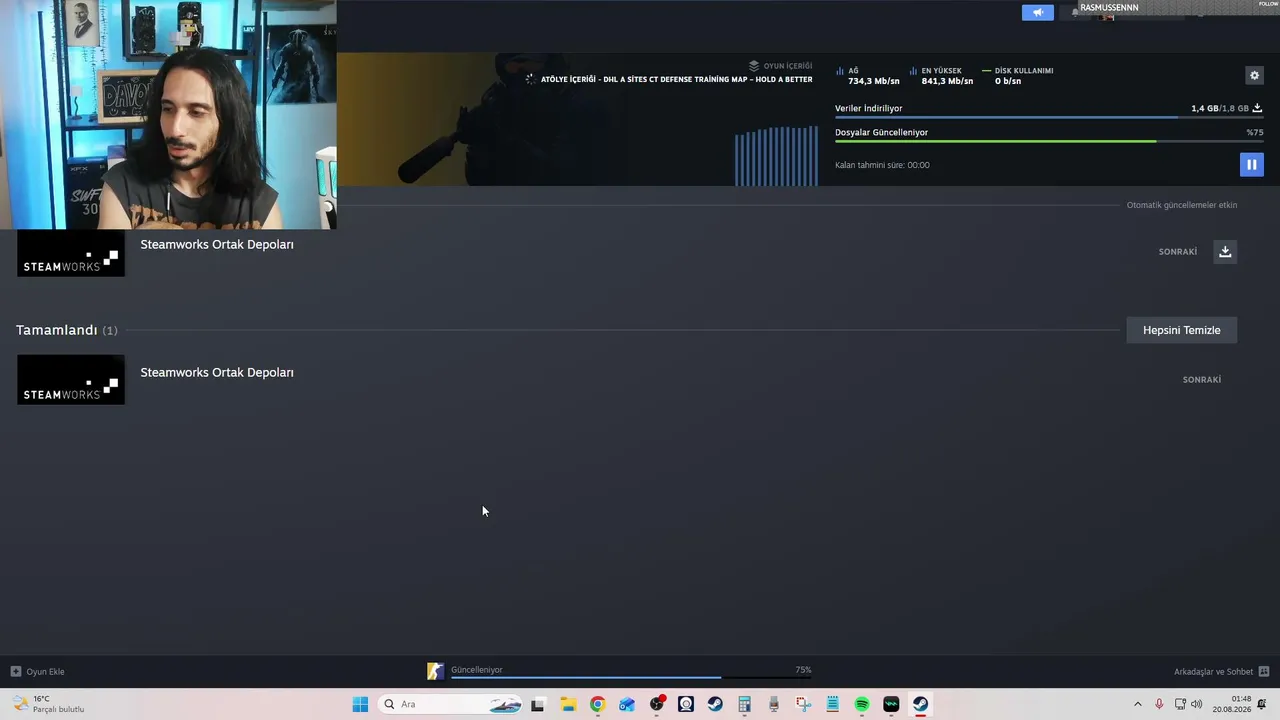Open Google Chrome from the taskbar

597,704
